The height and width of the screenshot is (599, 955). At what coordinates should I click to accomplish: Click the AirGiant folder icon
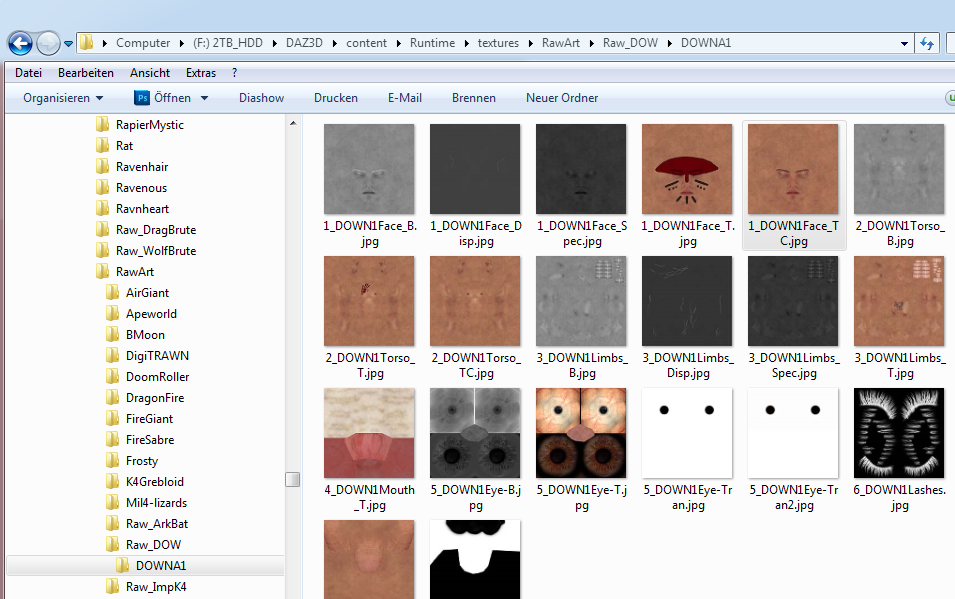113,292
